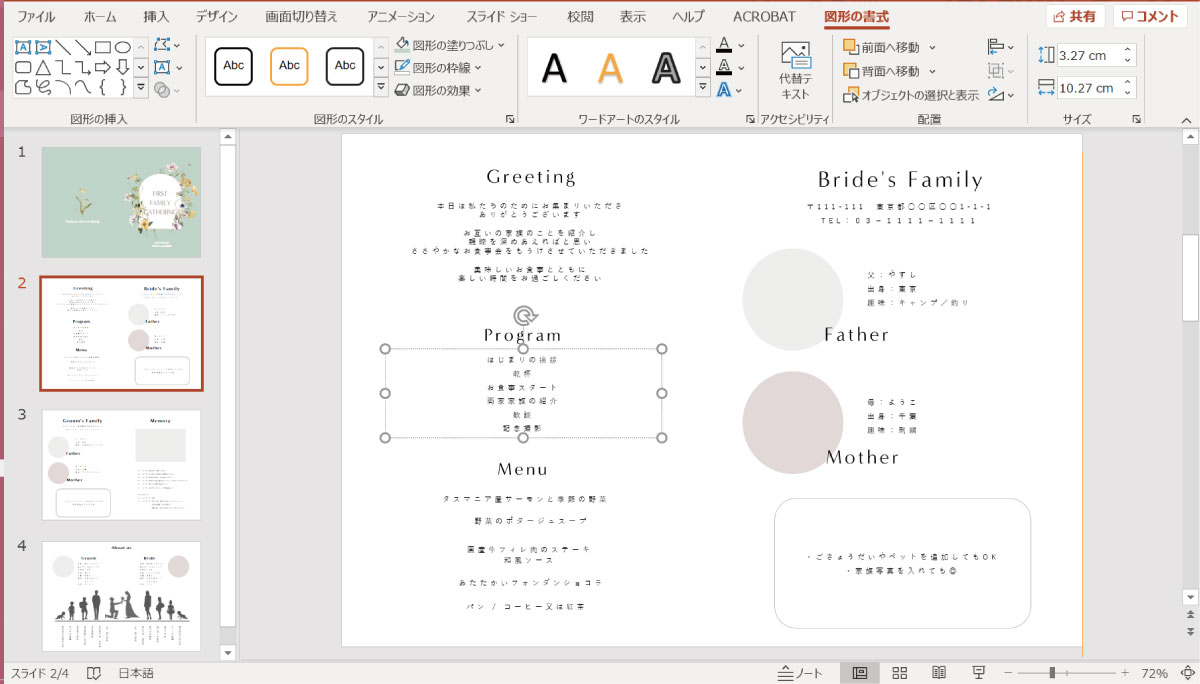Expand 前面へ移動 dropdown arrow
Viewport: 1200px width, 684px height.
point(932,47)
